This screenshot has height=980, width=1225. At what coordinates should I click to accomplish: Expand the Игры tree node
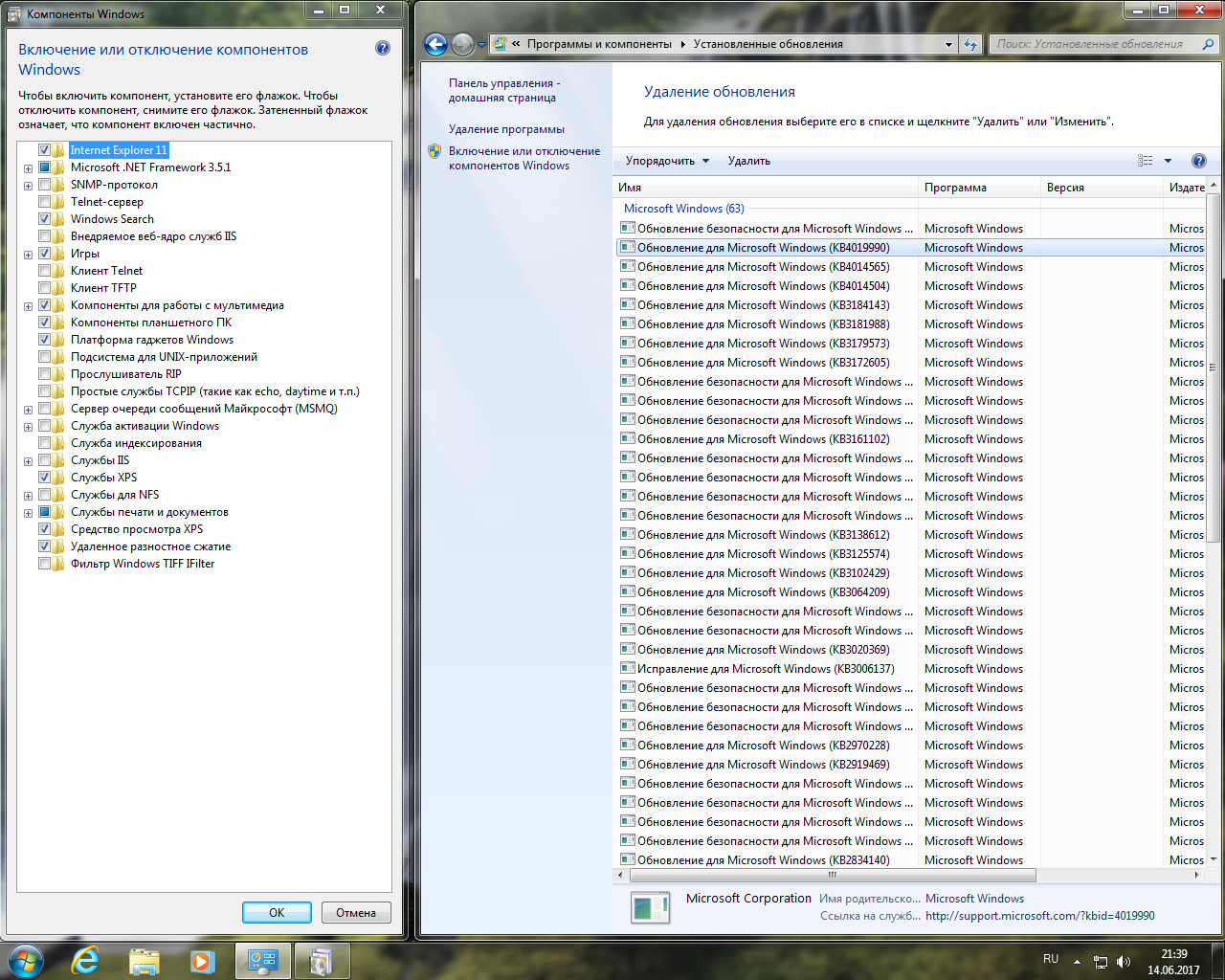coord(28,255)
